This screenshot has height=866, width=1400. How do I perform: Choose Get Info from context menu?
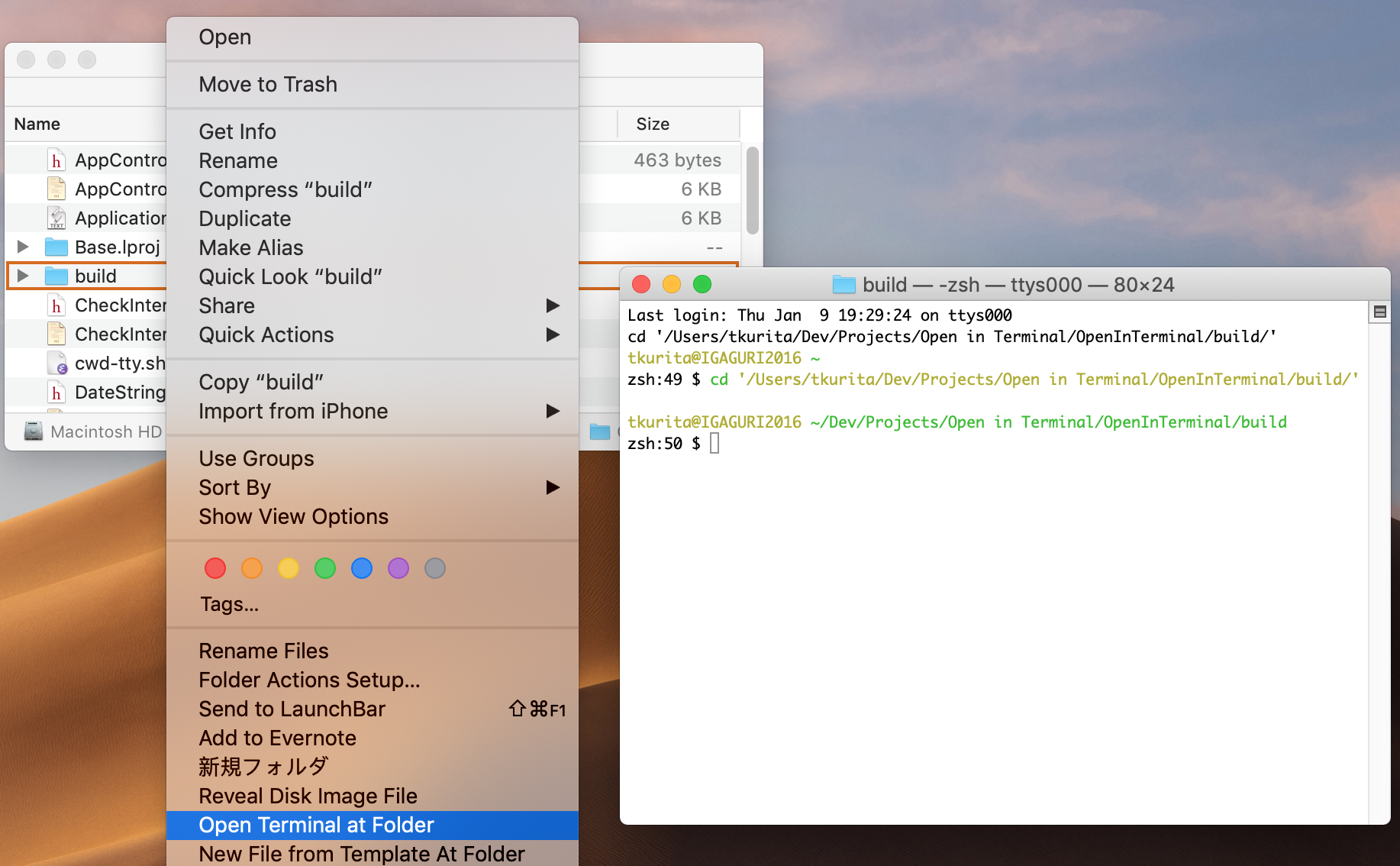237,131
